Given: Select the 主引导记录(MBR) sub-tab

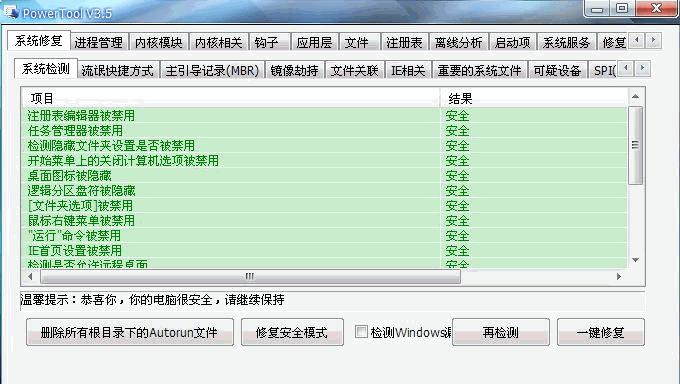Looking at the screenshot, I should click(212, 70).
